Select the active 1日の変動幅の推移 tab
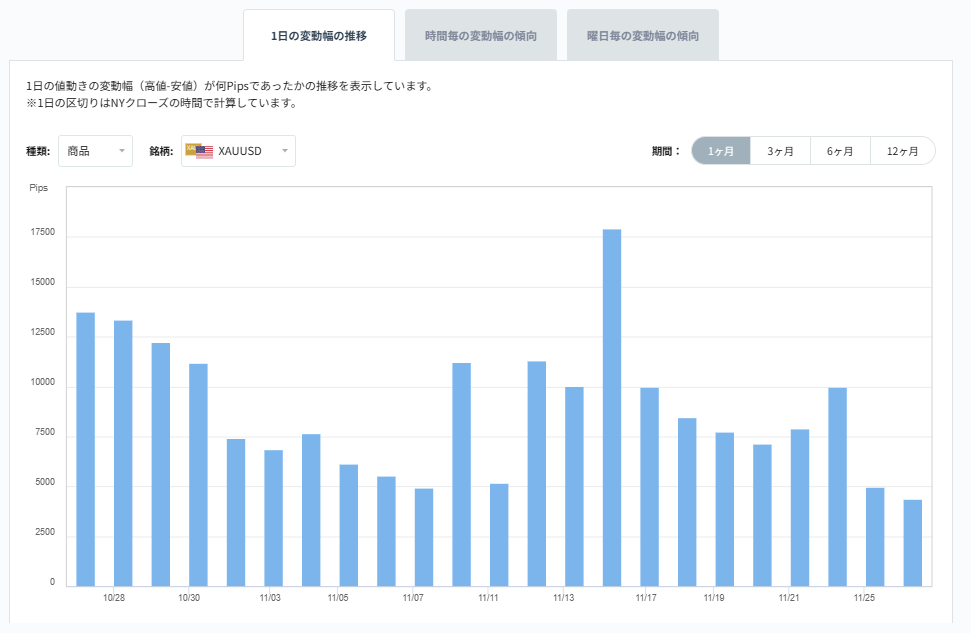This screenshot has width=971, height=633. pos(321,33)
